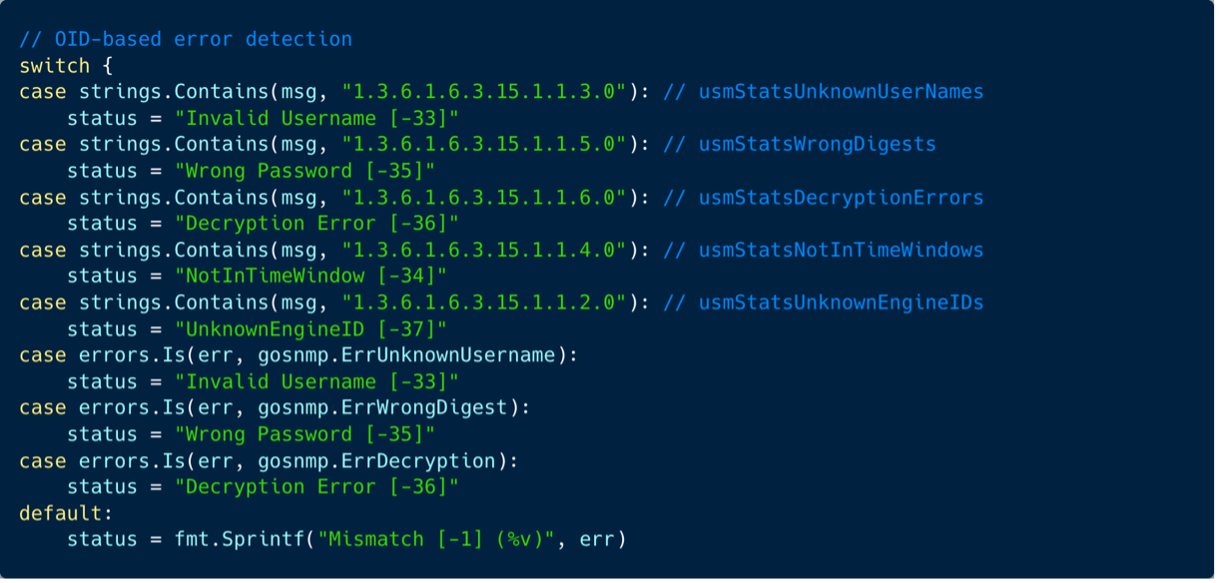Click the "OID-based error detection" comment
This screenshot has height=583, width=1219.
click(186, 40)
